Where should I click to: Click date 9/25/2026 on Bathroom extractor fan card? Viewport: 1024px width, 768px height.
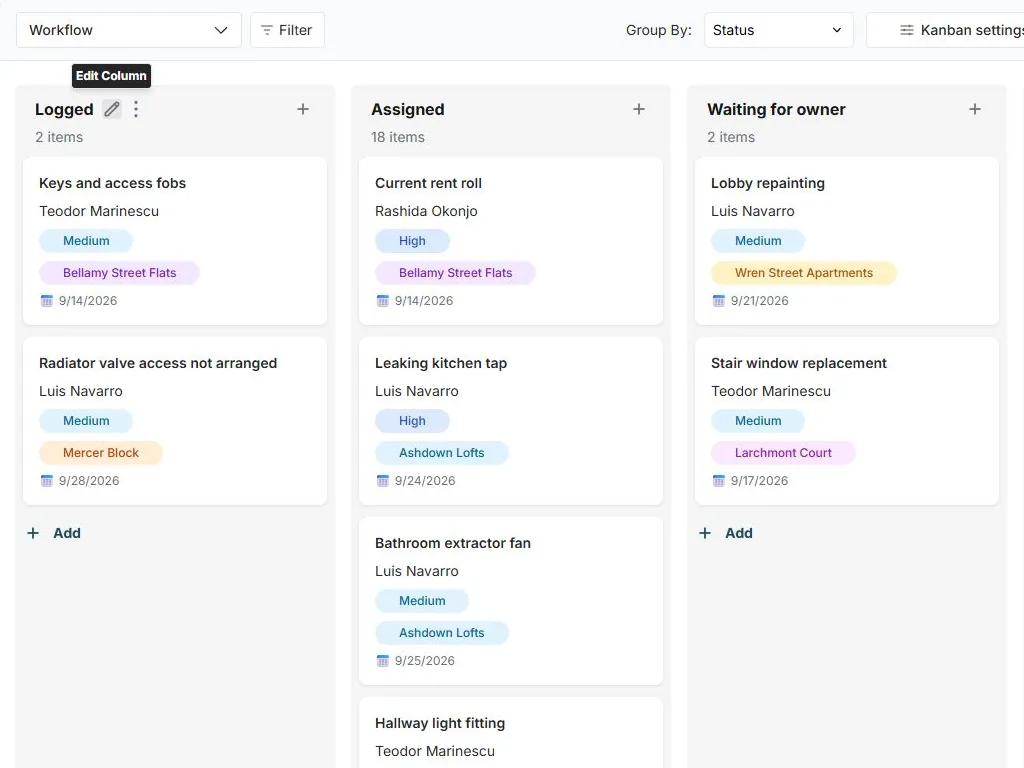pyautogui.click(x=424, y=660)
